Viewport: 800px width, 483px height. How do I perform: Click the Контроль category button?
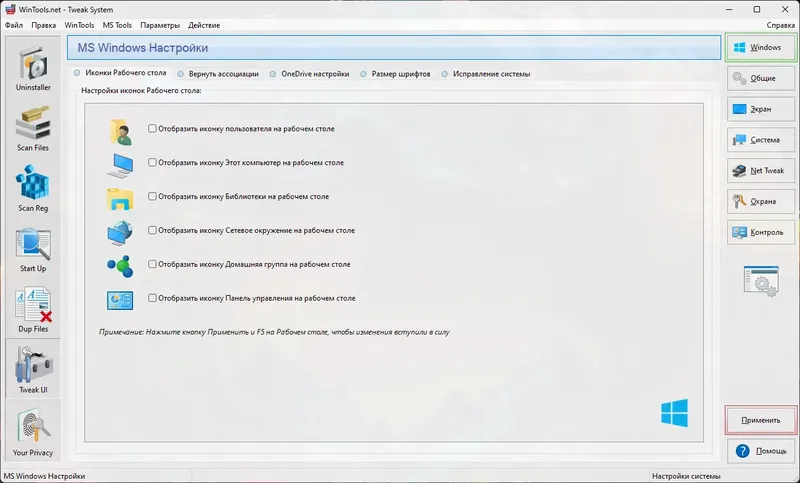click(761, 232)
